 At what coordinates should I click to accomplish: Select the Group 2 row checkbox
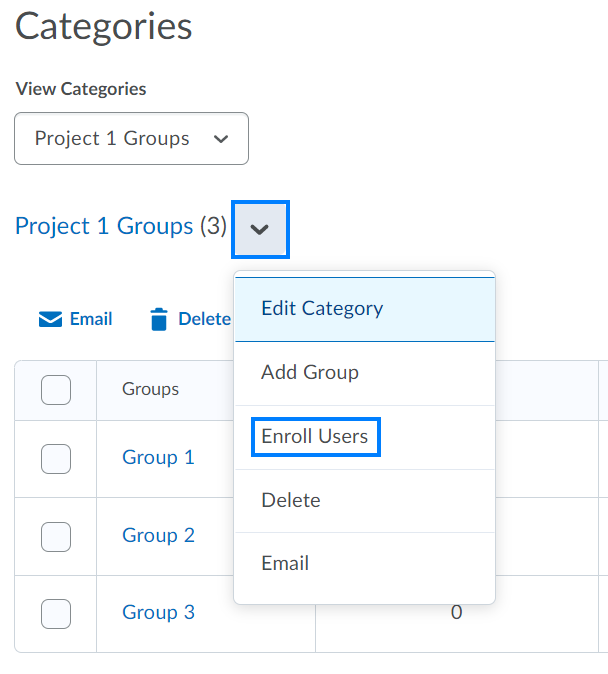(x=56, y=536)
